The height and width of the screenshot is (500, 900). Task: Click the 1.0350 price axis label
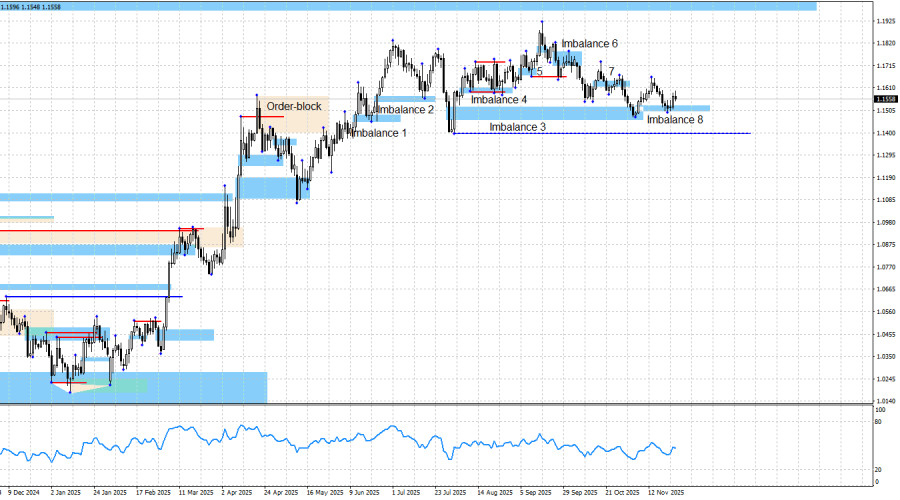(x=886, y=356)
